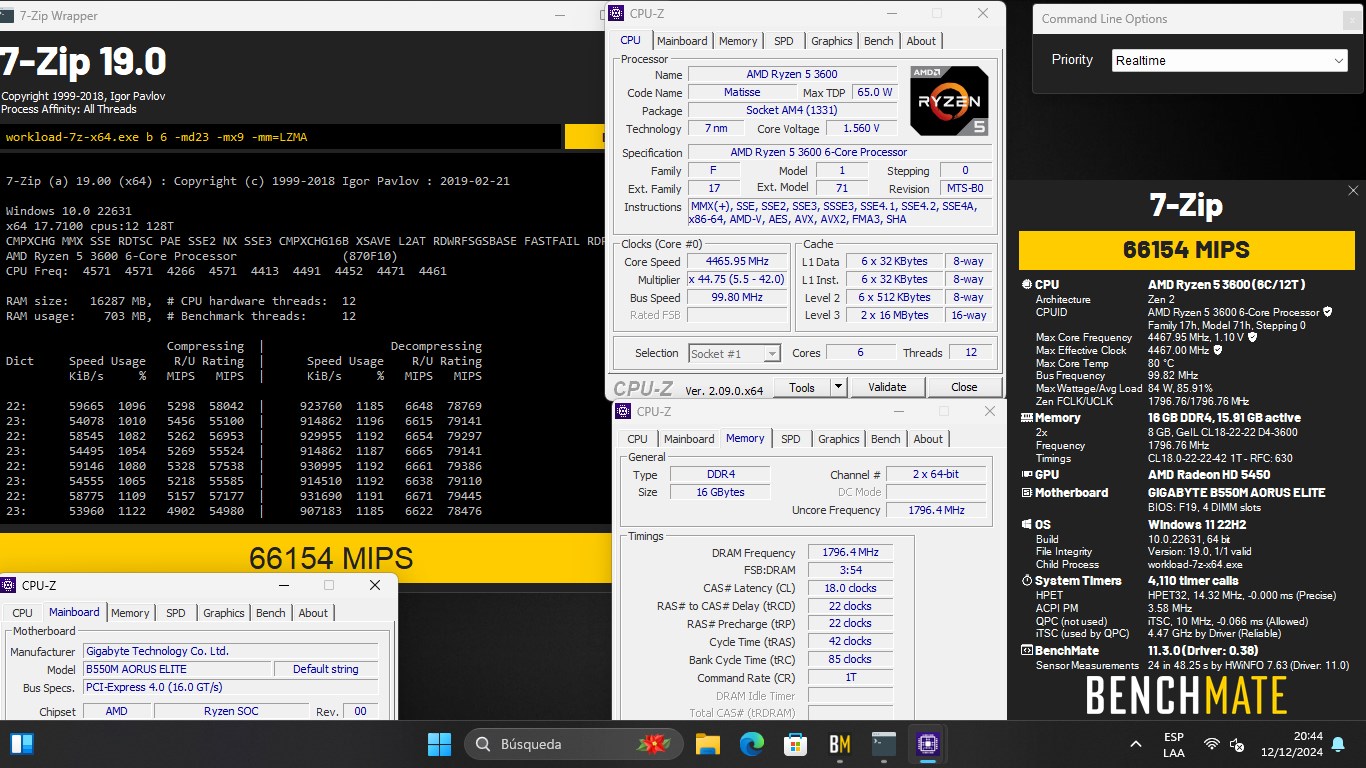This screenshot has height=768, width=1366.
Task: Click the CAS# Latency value 18.0 clocks
Action: click(850, 588)
